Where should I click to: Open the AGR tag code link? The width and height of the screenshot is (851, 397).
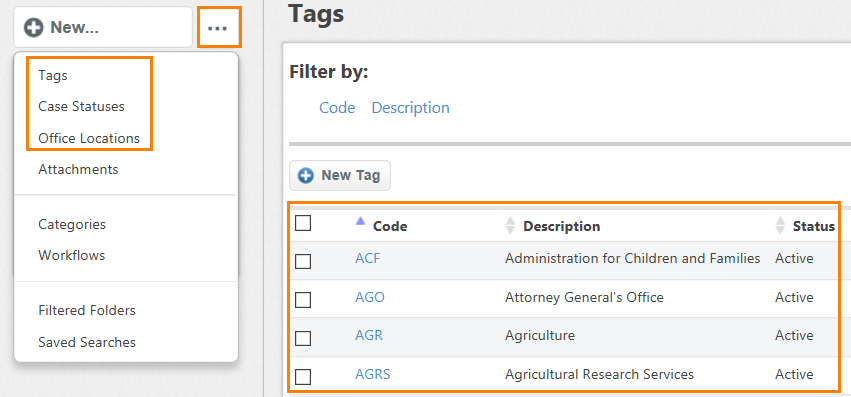coord(369,335)
